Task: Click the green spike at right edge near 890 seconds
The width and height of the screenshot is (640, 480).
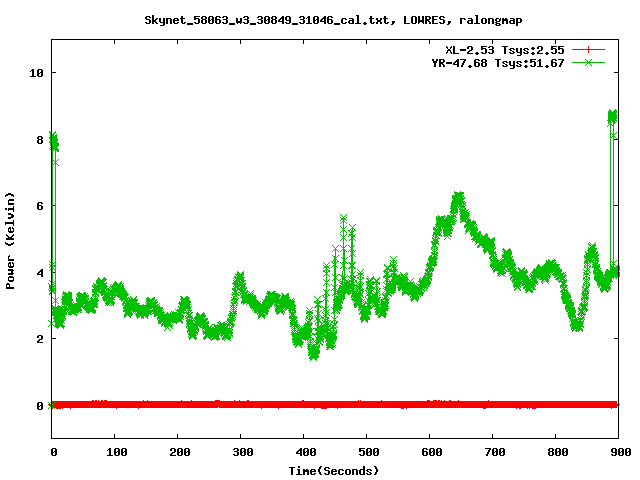Action: click(612, 116)
